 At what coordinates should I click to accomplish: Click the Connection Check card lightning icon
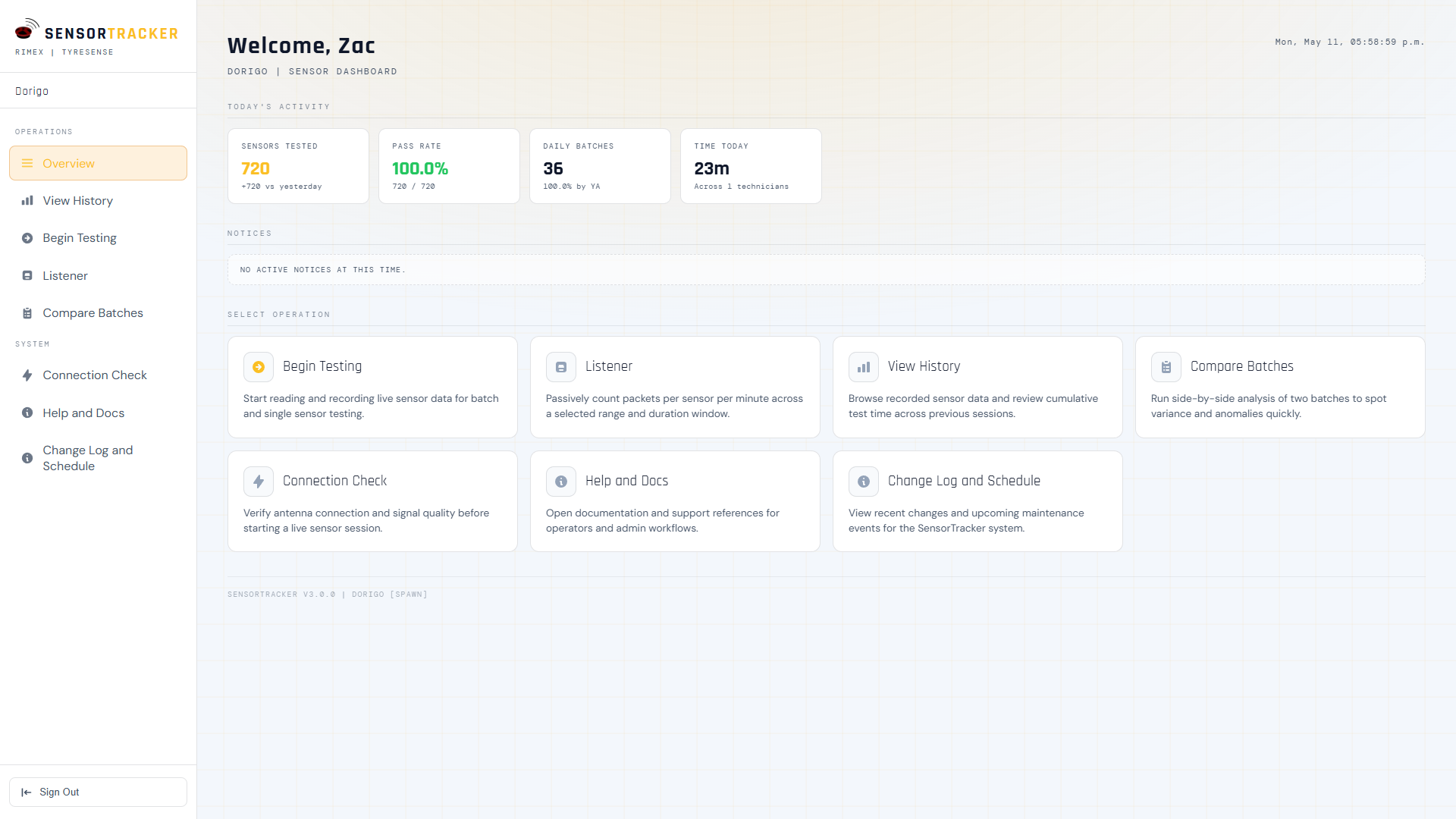pyautogui.click(x=259, y=482)
